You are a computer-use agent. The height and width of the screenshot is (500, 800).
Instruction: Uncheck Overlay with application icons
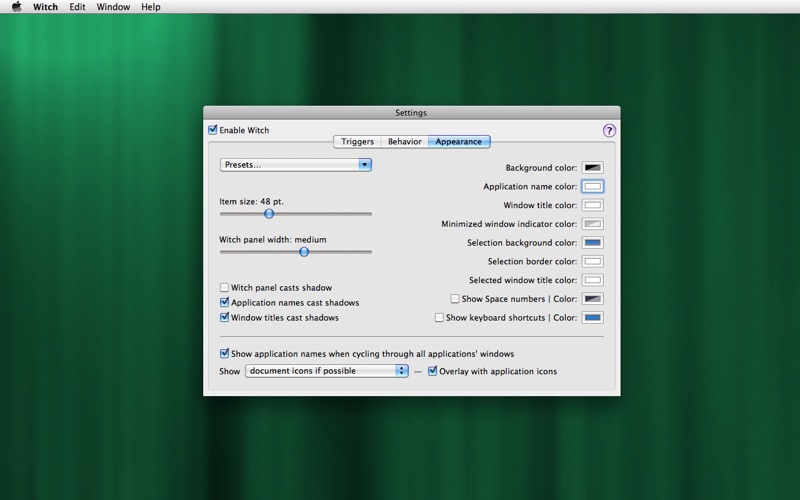point(433,371)
